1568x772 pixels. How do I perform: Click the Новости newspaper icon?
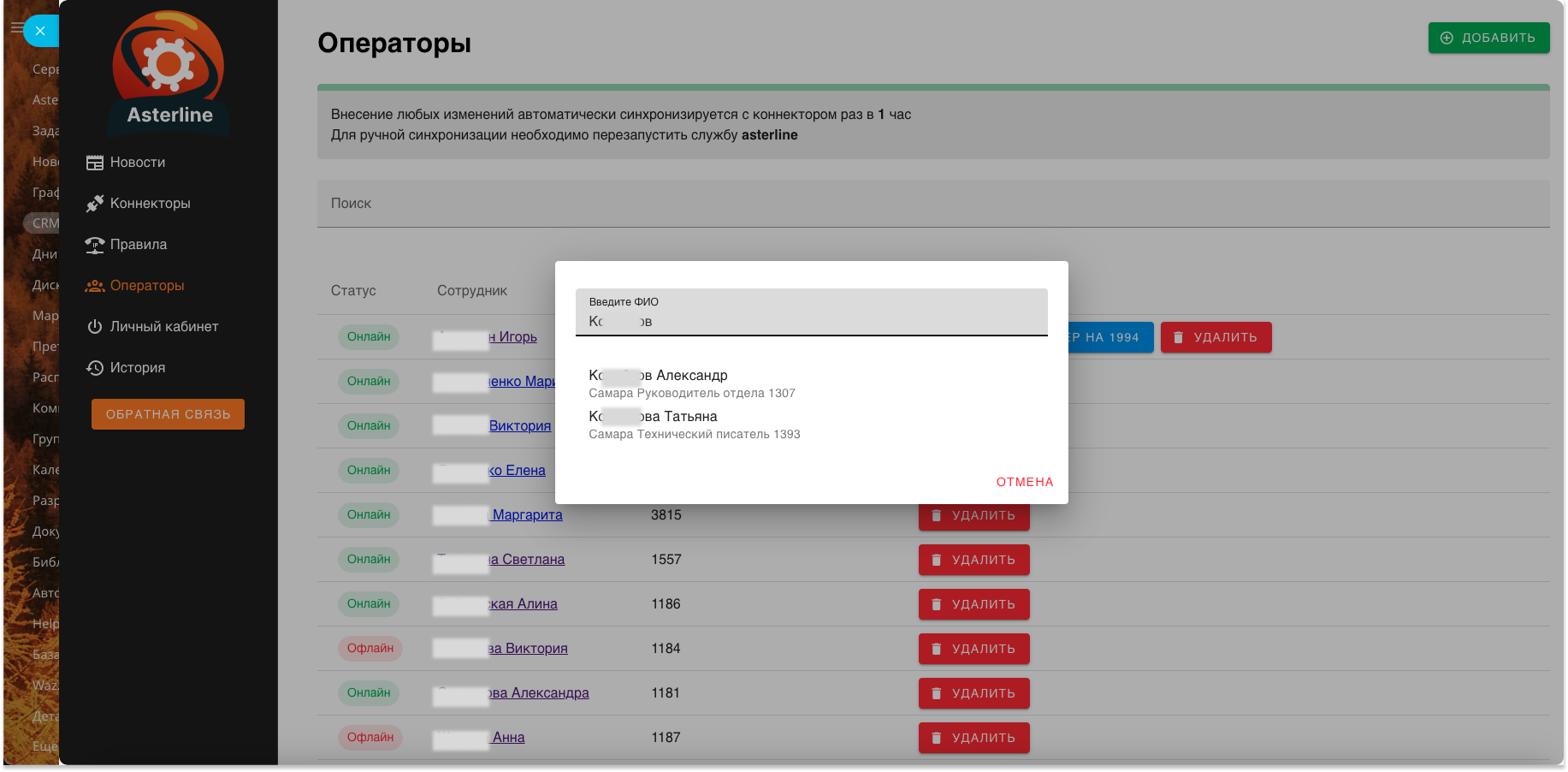(95, 163)
